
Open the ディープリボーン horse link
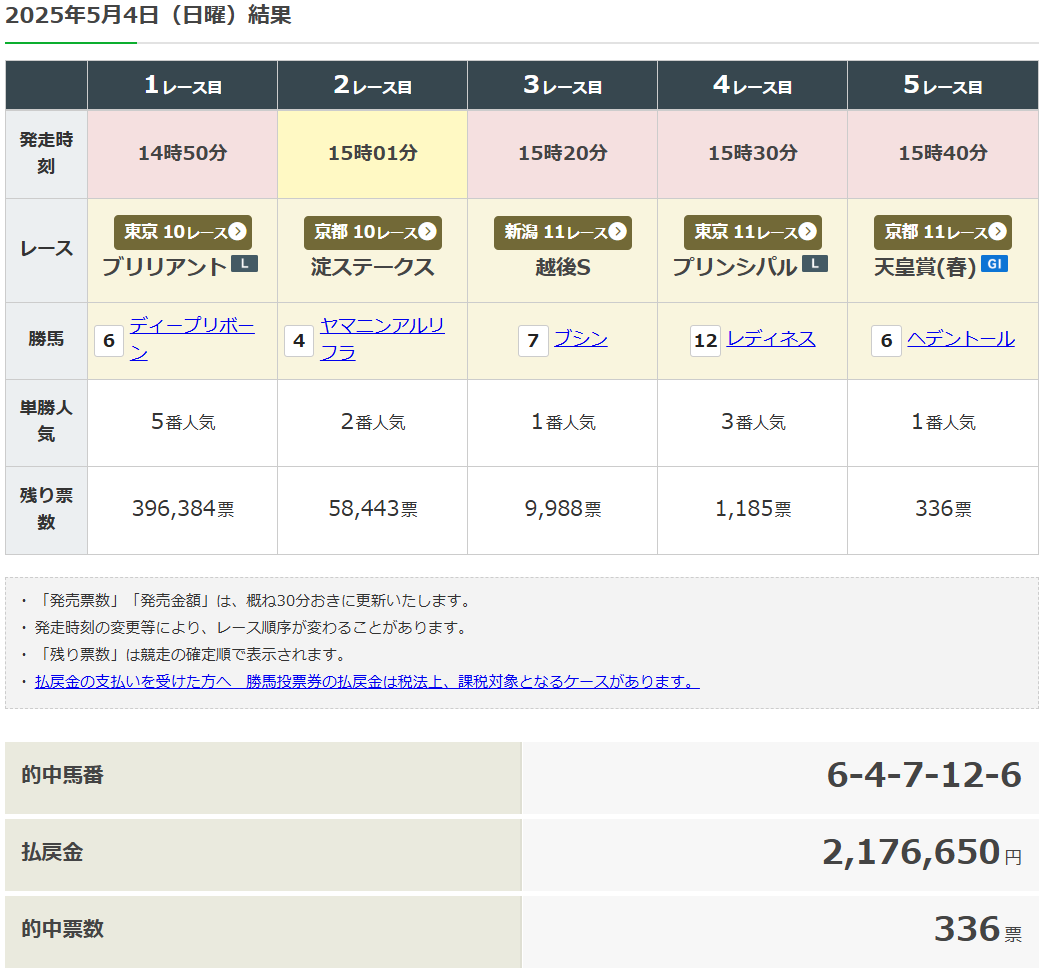(x=192, y=339)
